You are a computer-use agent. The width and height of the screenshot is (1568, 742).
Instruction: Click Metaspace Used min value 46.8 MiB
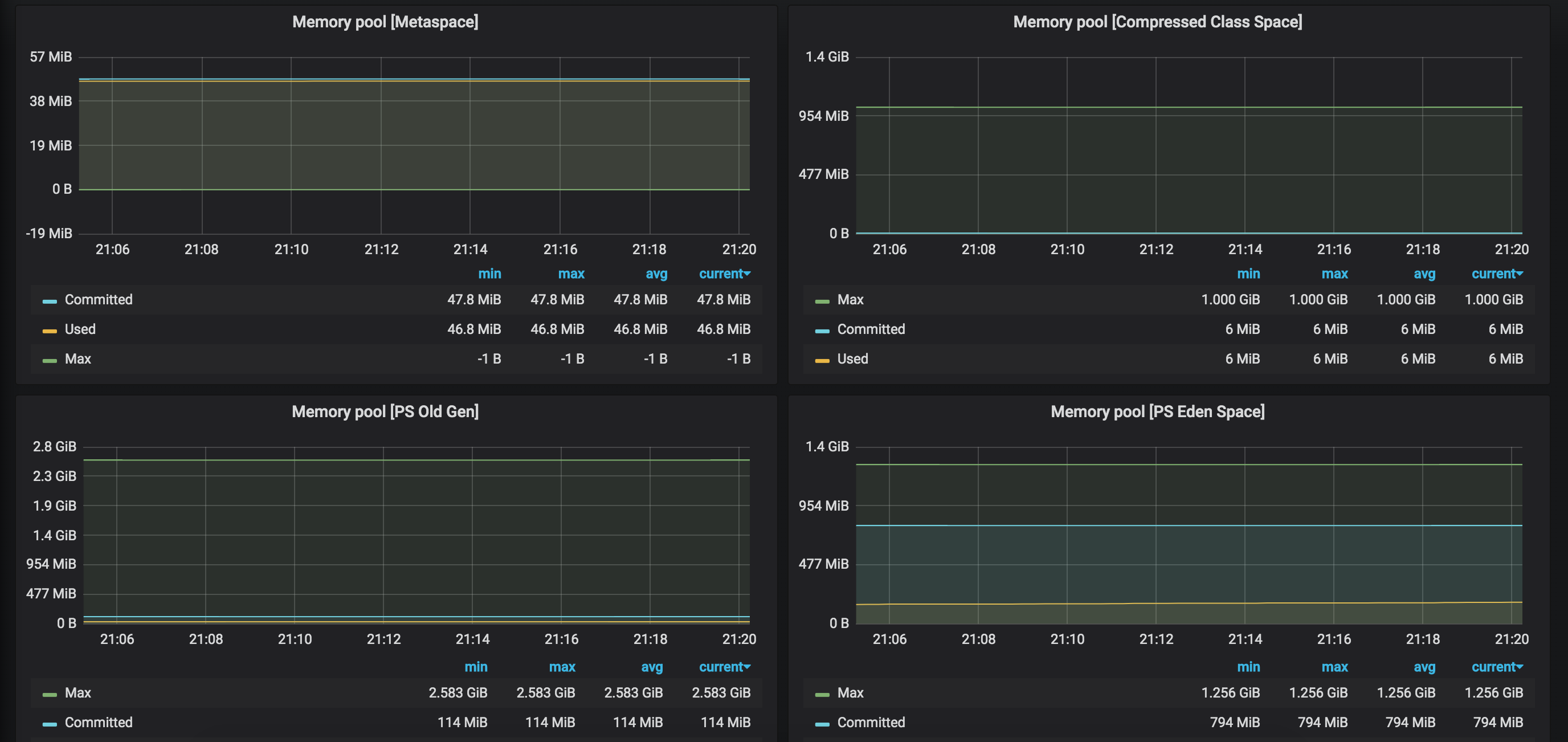click(474, 329)
